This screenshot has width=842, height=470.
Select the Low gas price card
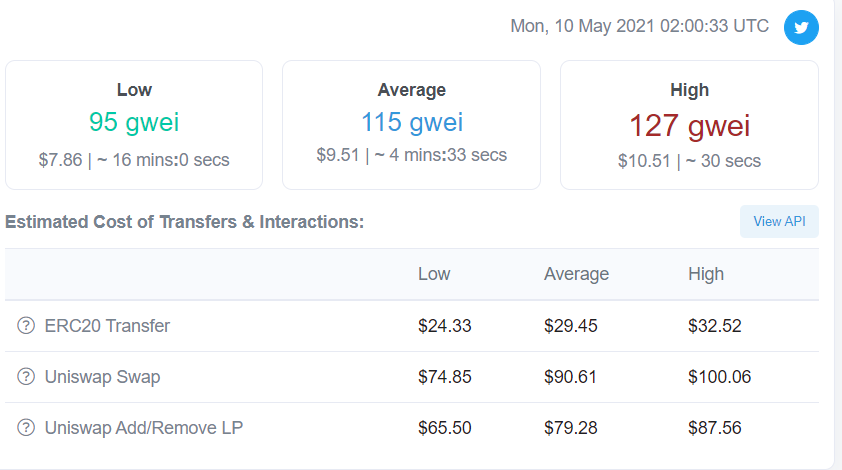(x=134, y=125)
